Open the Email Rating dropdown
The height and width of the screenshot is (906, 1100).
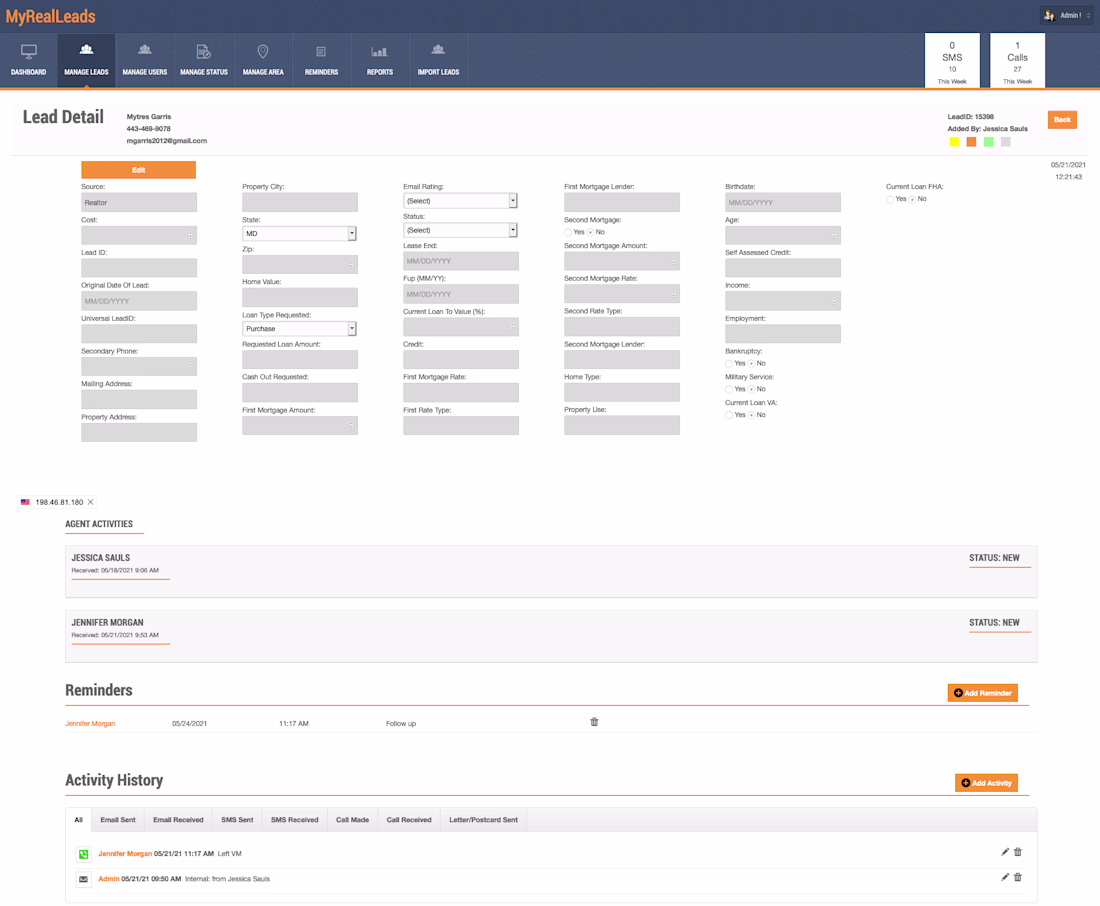460,201
